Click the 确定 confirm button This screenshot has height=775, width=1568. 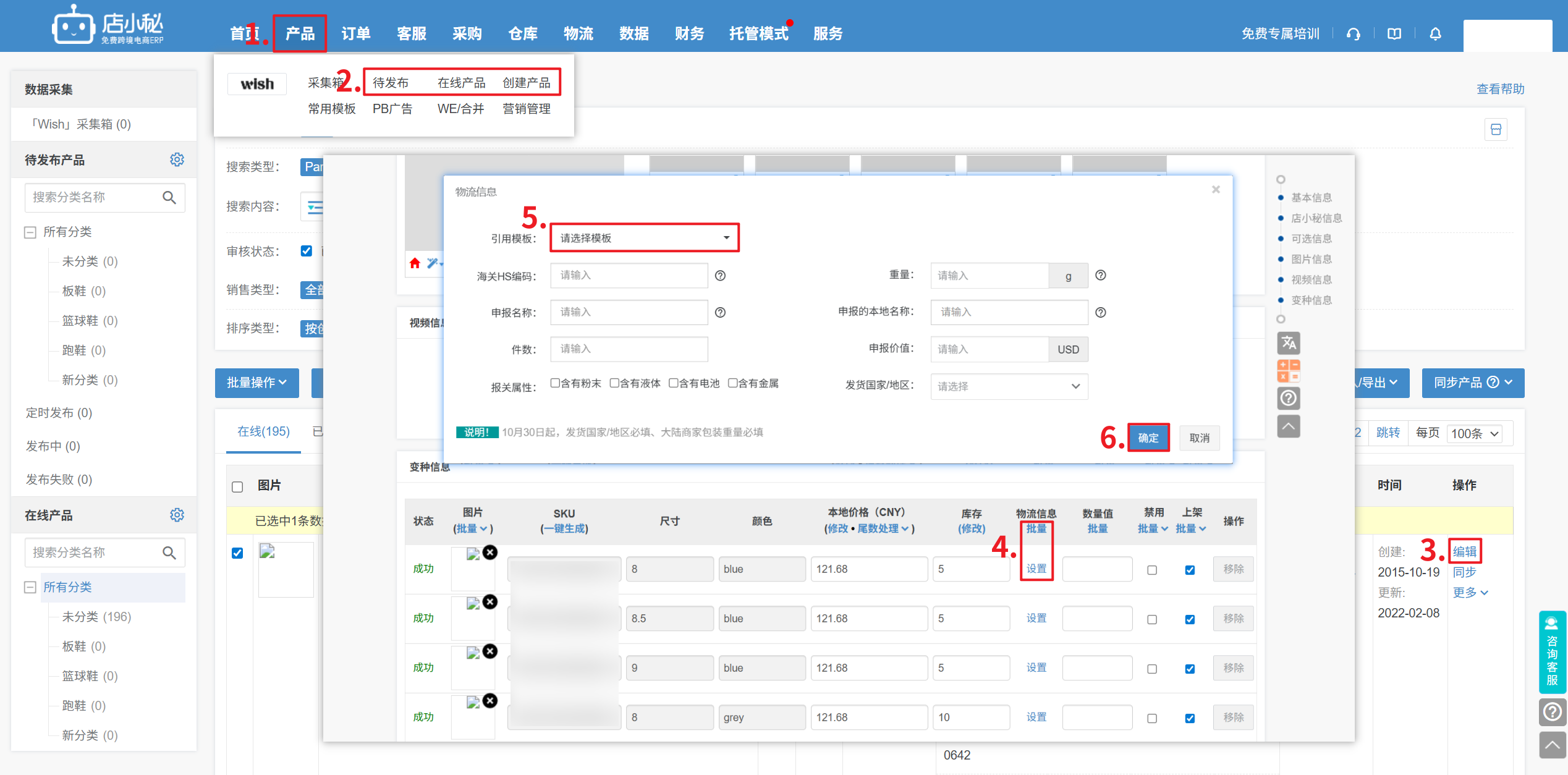coord(1148,438)
